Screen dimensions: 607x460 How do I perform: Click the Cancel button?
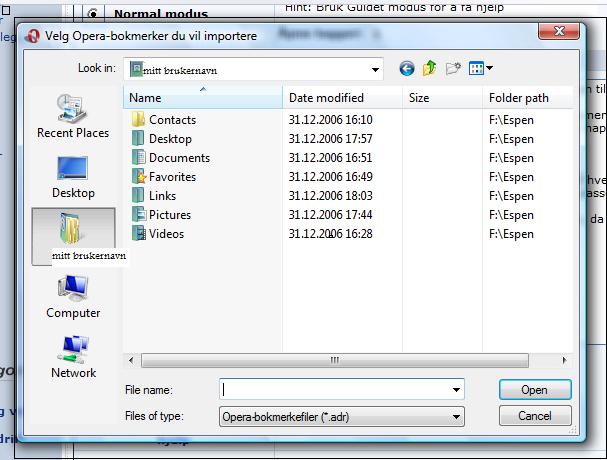click(x=535, y=416)
